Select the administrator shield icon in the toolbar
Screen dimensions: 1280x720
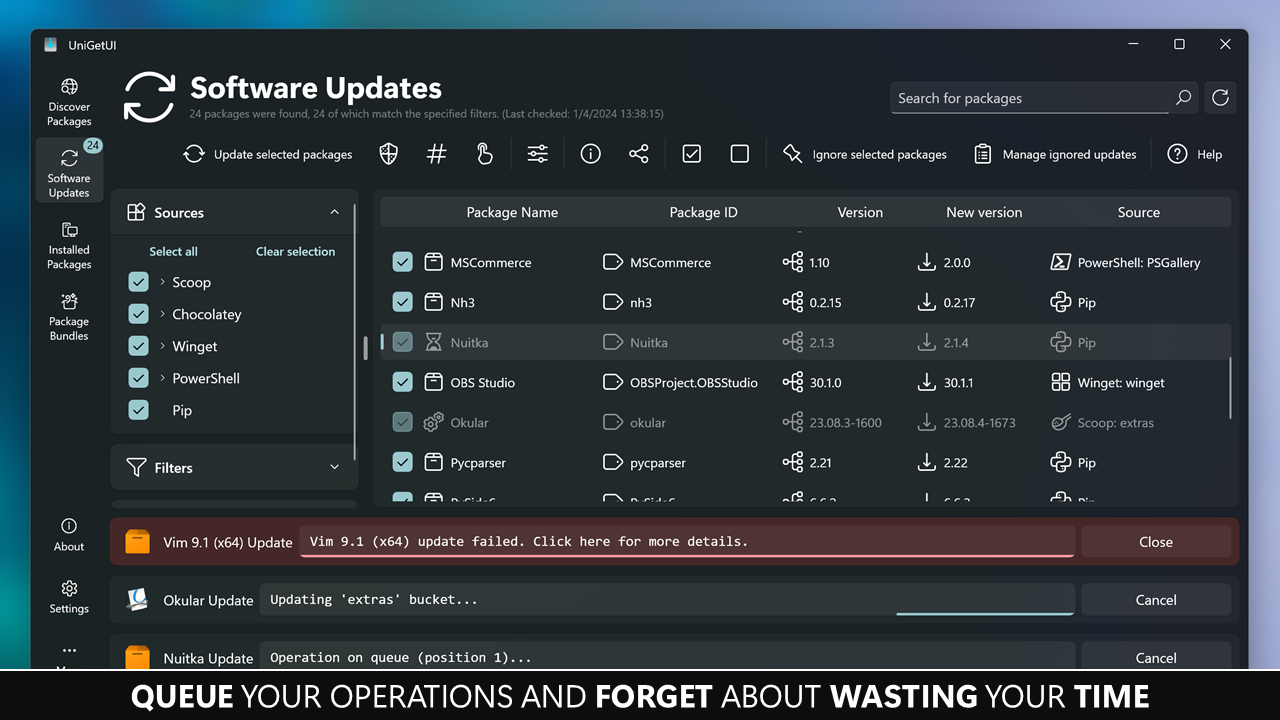[x=388, y=154]
